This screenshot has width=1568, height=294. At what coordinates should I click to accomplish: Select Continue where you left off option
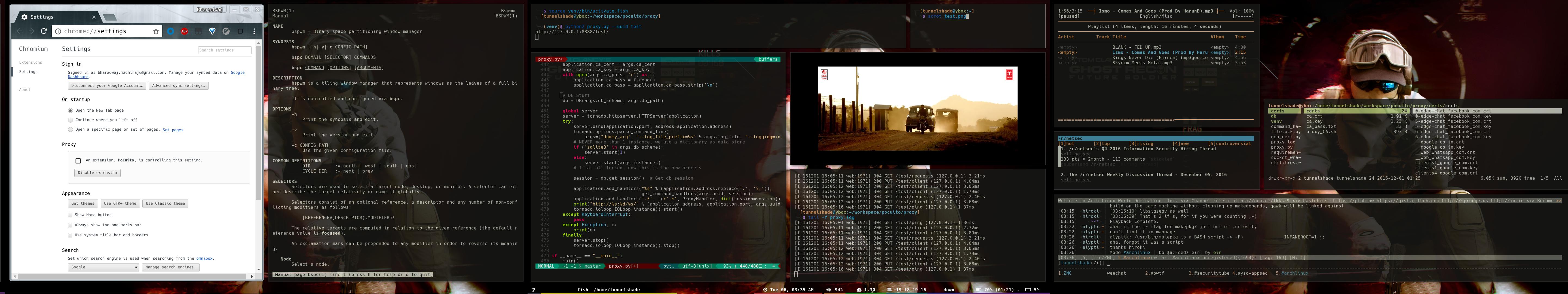[71, 120]
